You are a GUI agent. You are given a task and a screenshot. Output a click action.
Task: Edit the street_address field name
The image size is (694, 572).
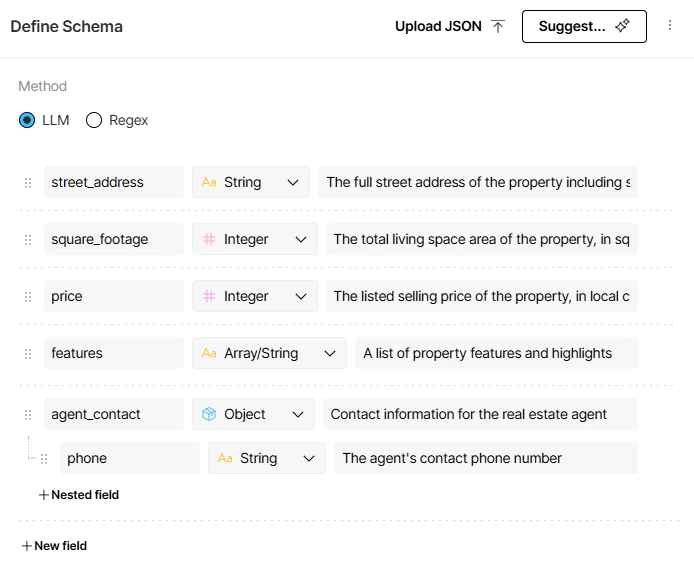click(x=114, y=182)
